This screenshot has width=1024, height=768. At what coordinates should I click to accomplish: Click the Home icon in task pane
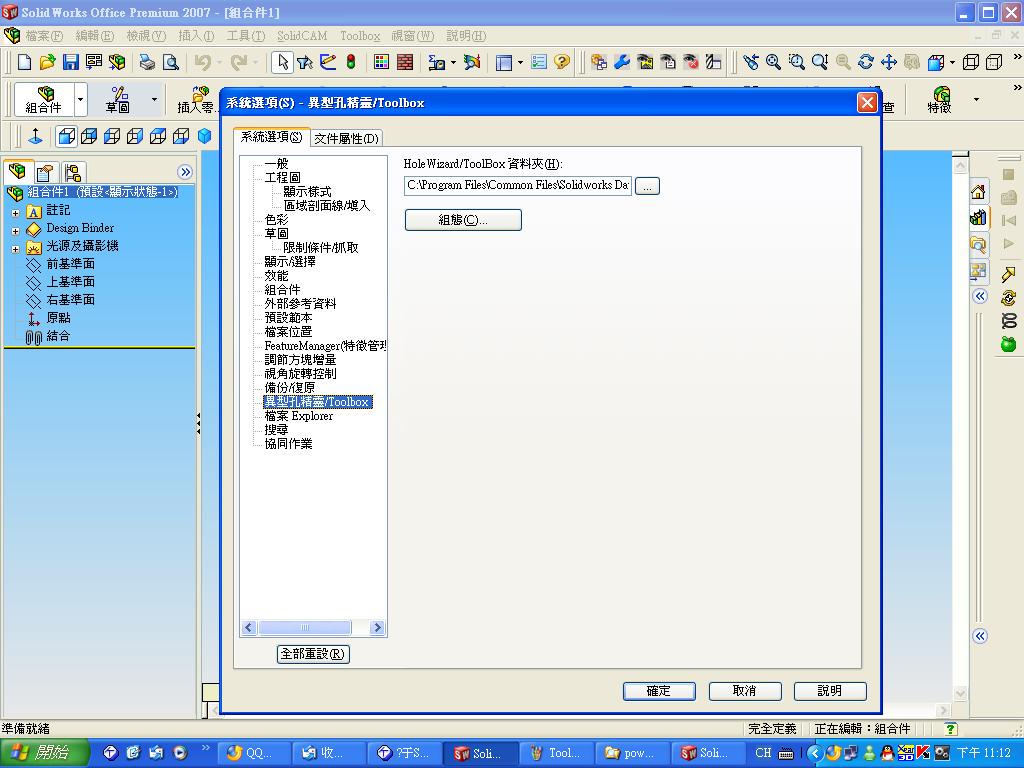pyautogui.click(x=978, y=191)
